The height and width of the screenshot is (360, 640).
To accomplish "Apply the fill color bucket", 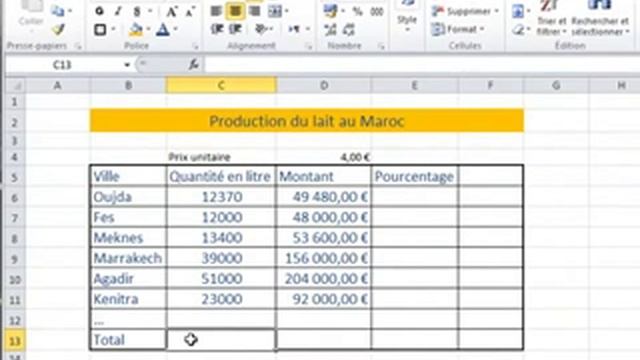I will click(x=136, y=29).
